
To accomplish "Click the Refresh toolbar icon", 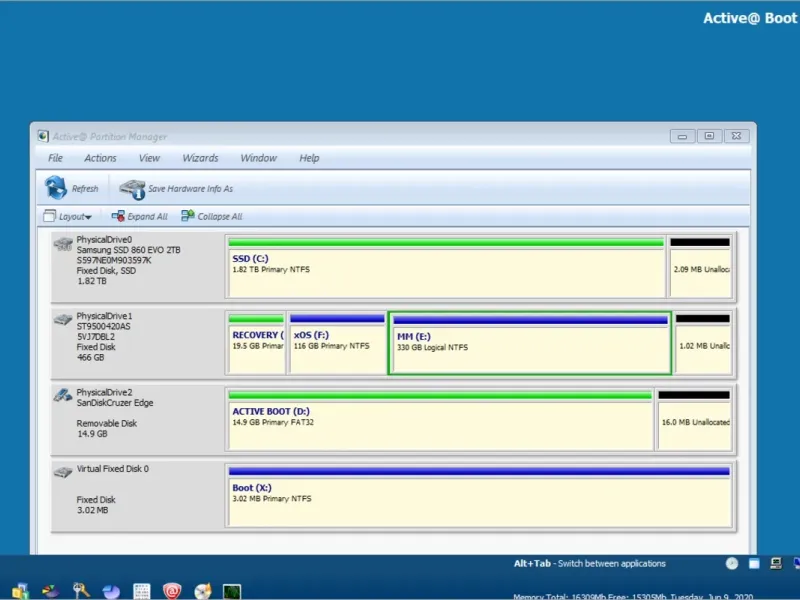I will (56, 188).
